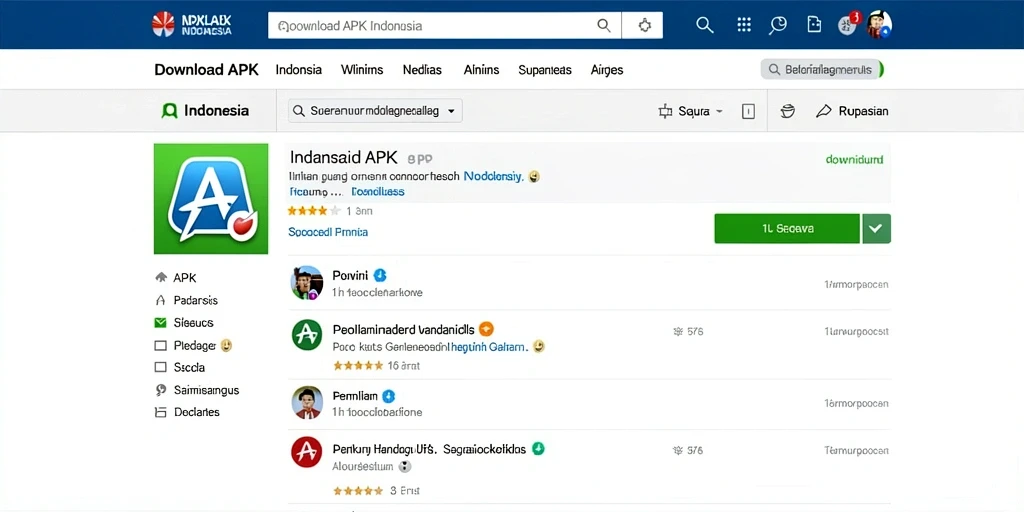Switch to the Indonsia tab
The image size is (1024, 512).
[298, 70]
